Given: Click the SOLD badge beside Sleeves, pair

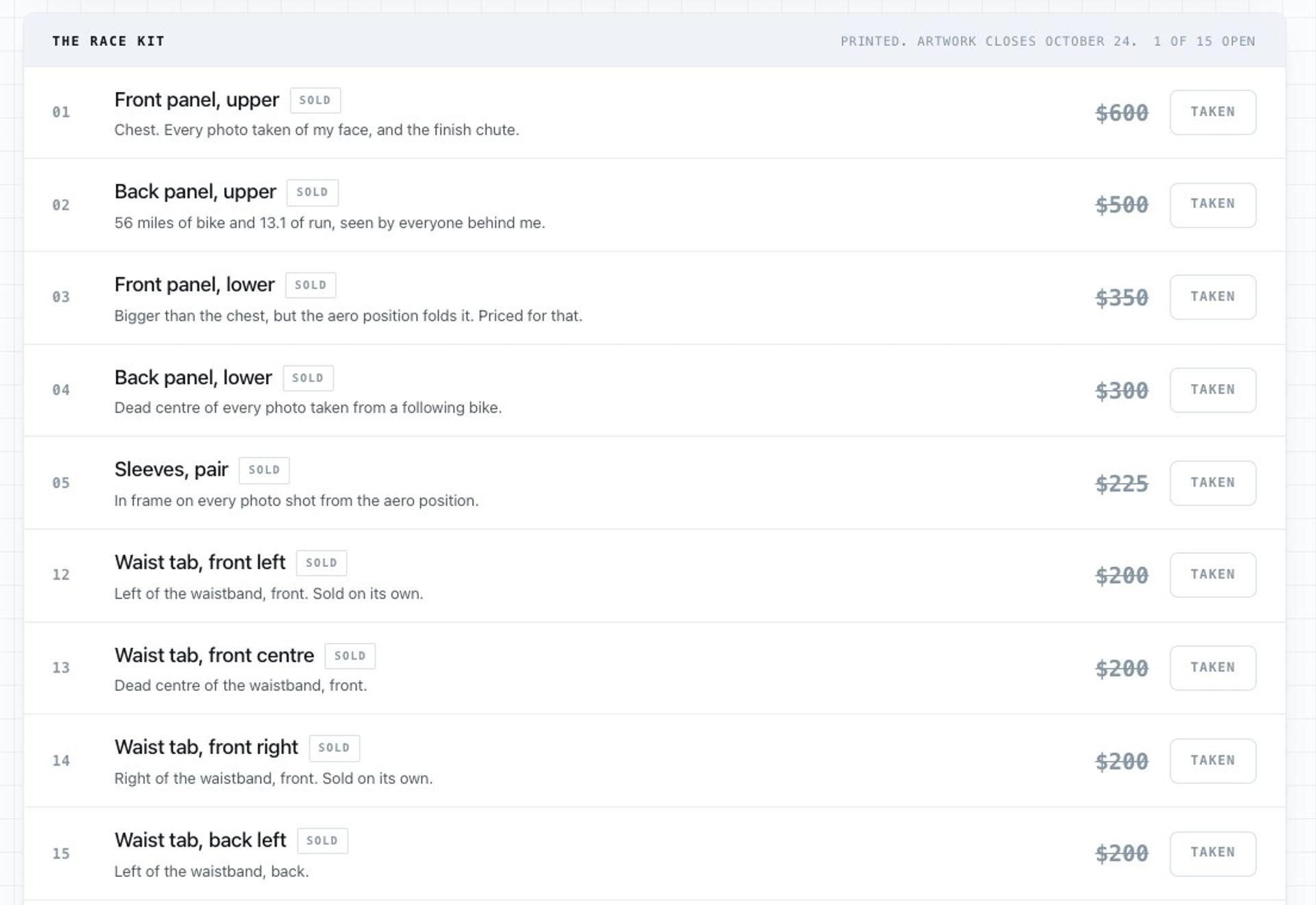Looking at the screenshot, I should (264, 470).
